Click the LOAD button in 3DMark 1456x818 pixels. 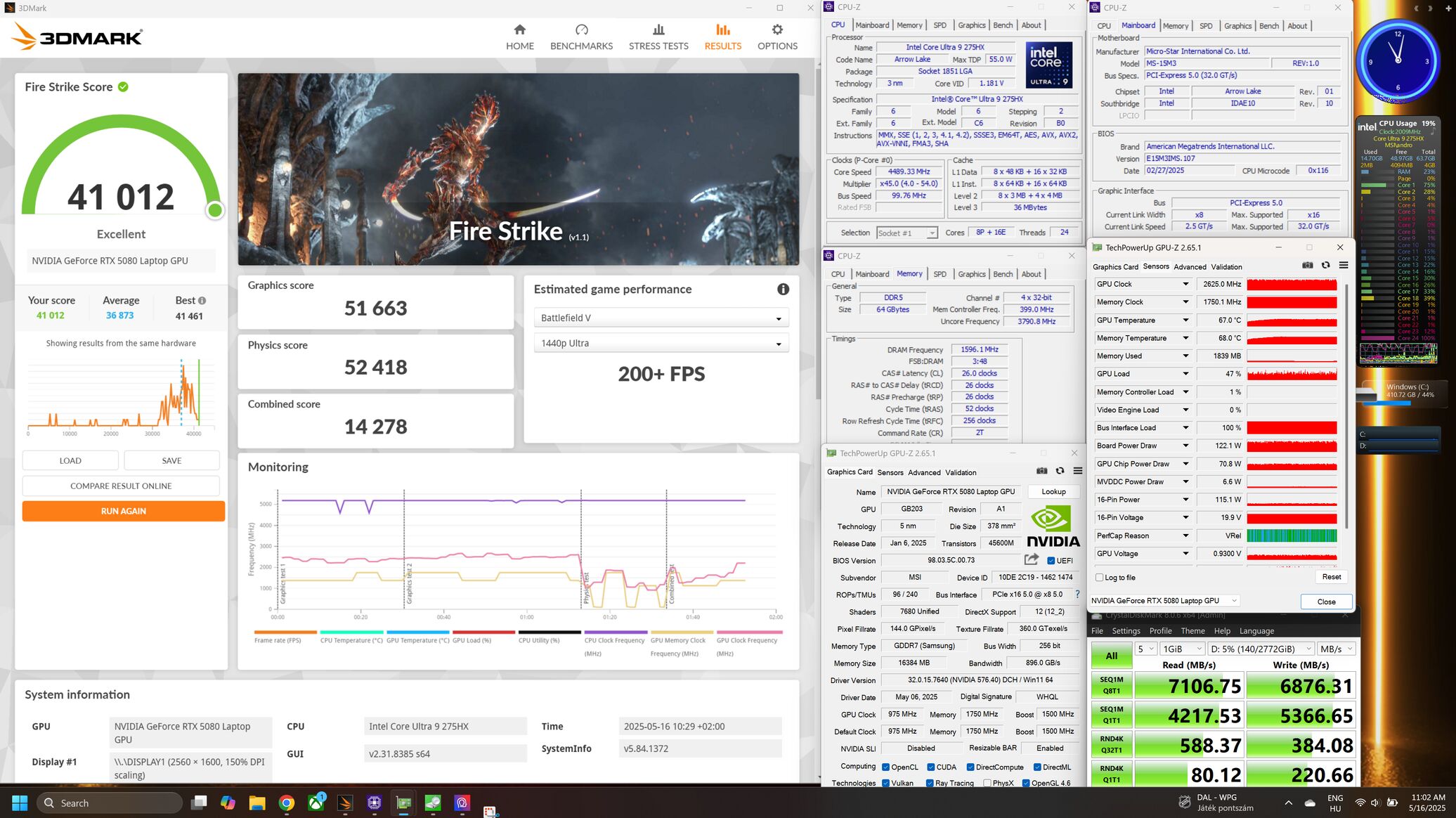click(70, 460)
